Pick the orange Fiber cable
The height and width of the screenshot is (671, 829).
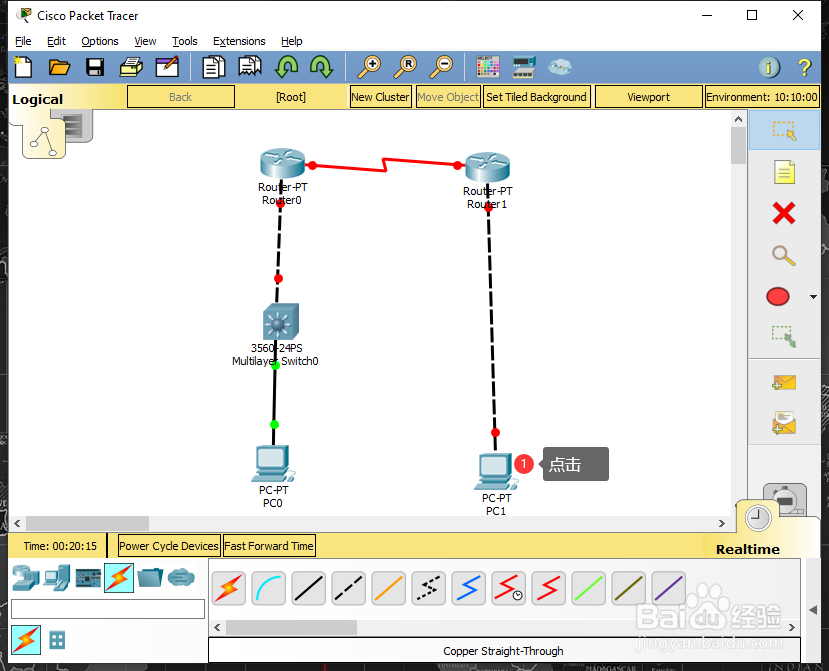(389, 588)
